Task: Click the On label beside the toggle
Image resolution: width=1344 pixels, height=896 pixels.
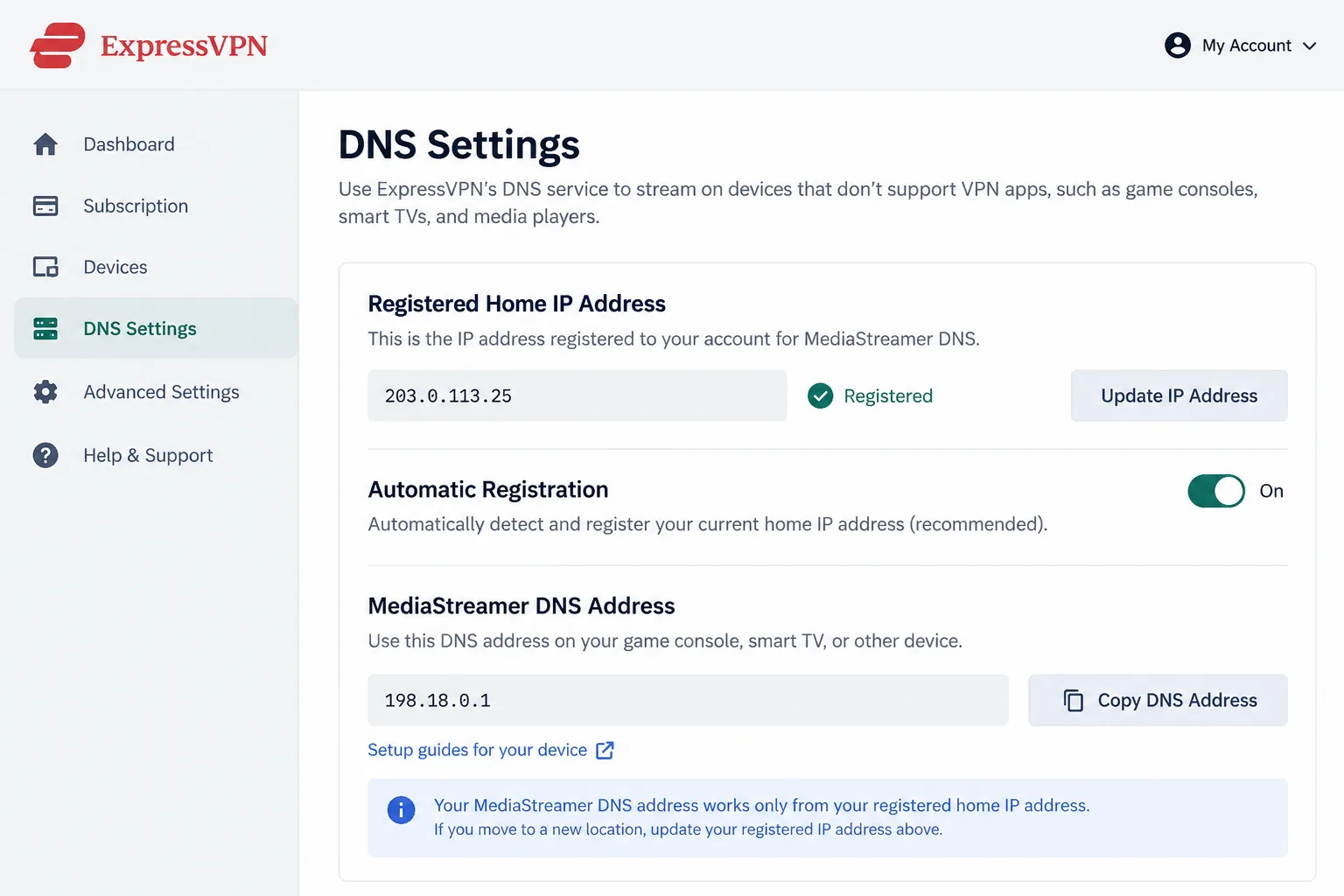Action: click(x=1271, y=491)
